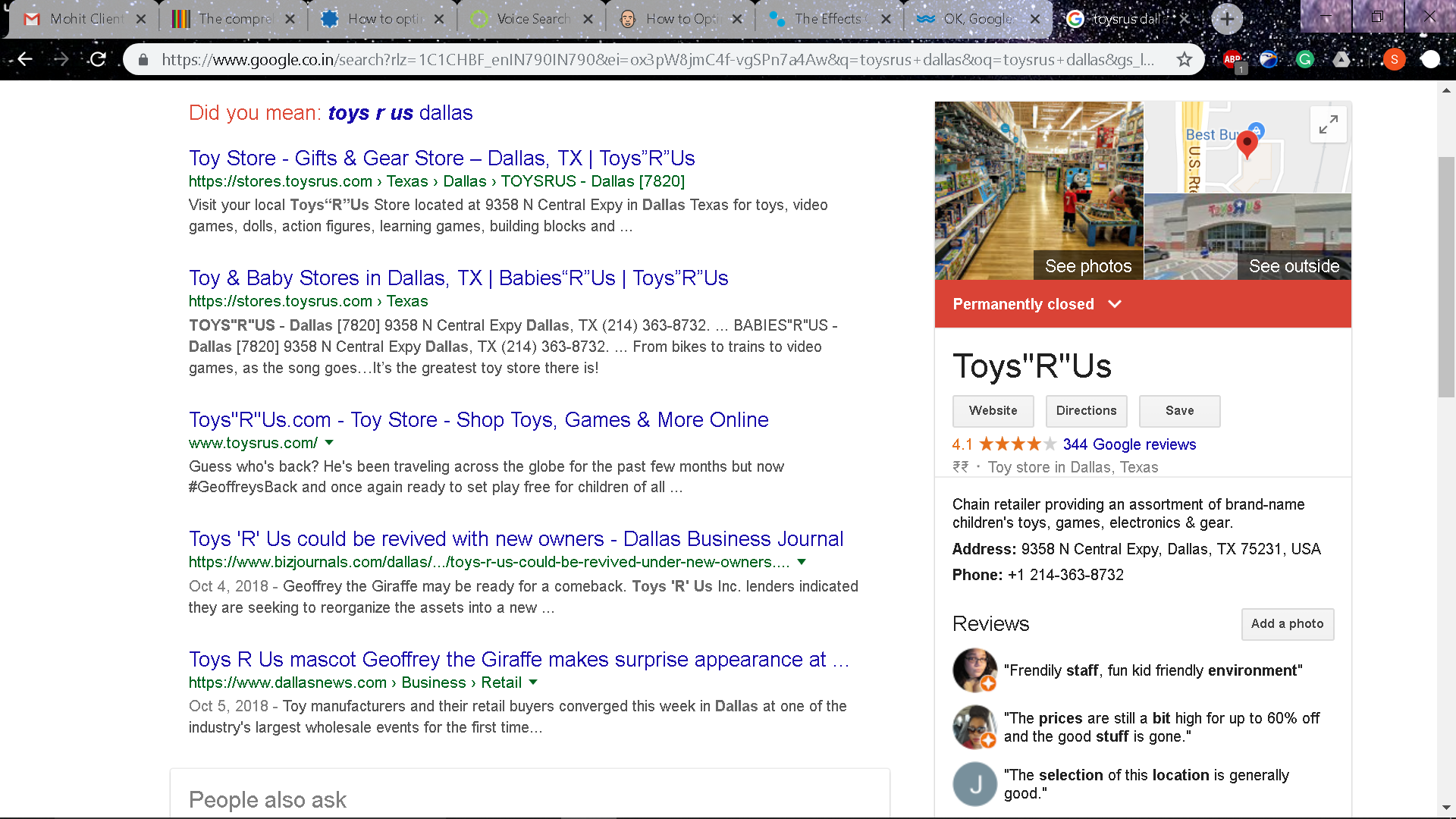Go back to the previous page
This screenshot has height=819, width=1456.
click(x=25, y=59)
